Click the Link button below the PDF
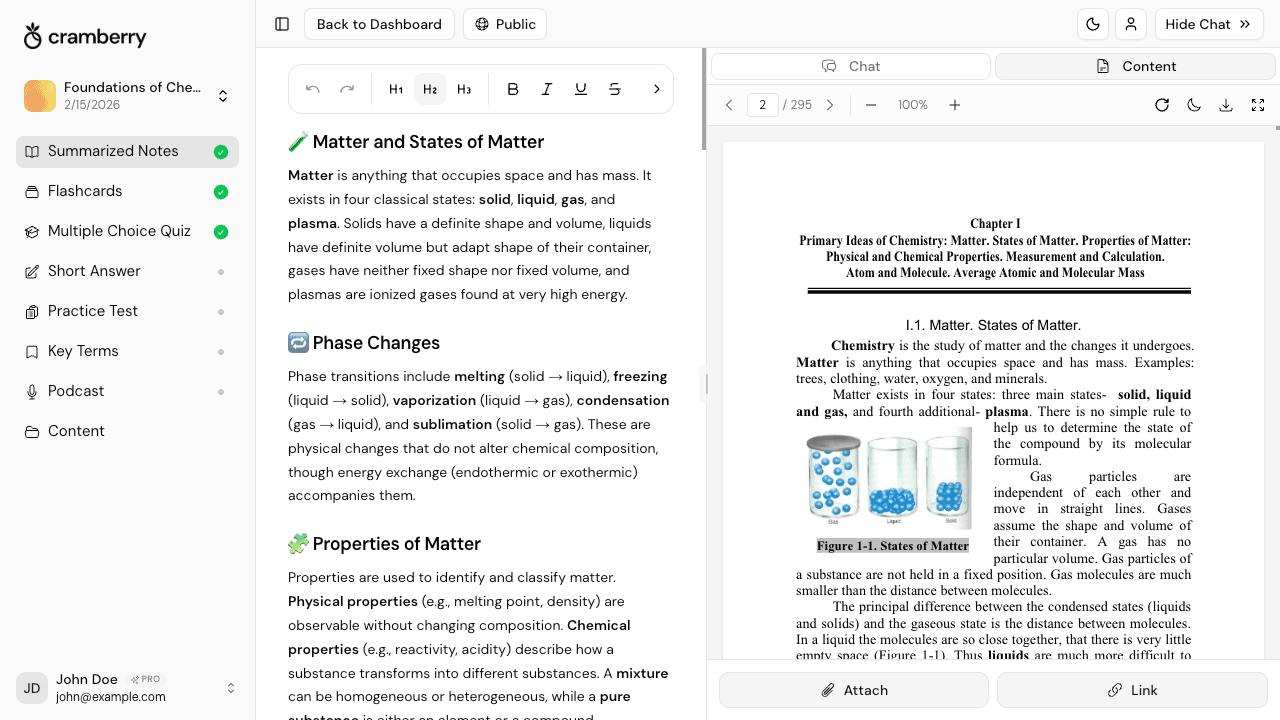The height and width of the screenshot is (720, 1280). pyautogui.click(x=1131, y=690)
